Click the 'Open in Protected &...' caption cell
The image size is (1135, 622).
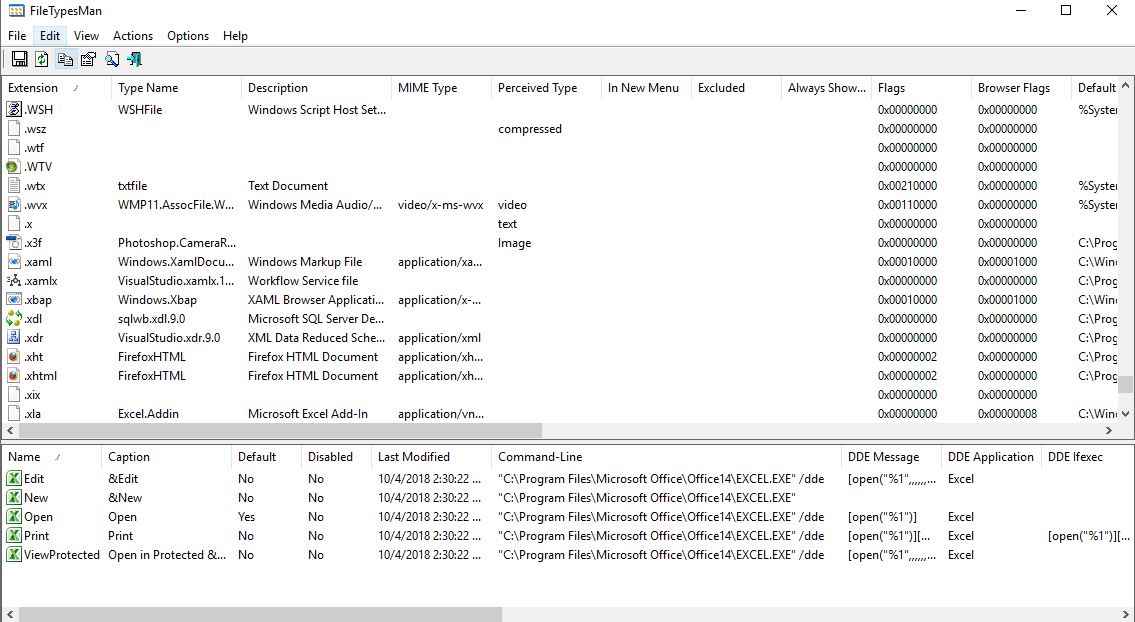167,555
